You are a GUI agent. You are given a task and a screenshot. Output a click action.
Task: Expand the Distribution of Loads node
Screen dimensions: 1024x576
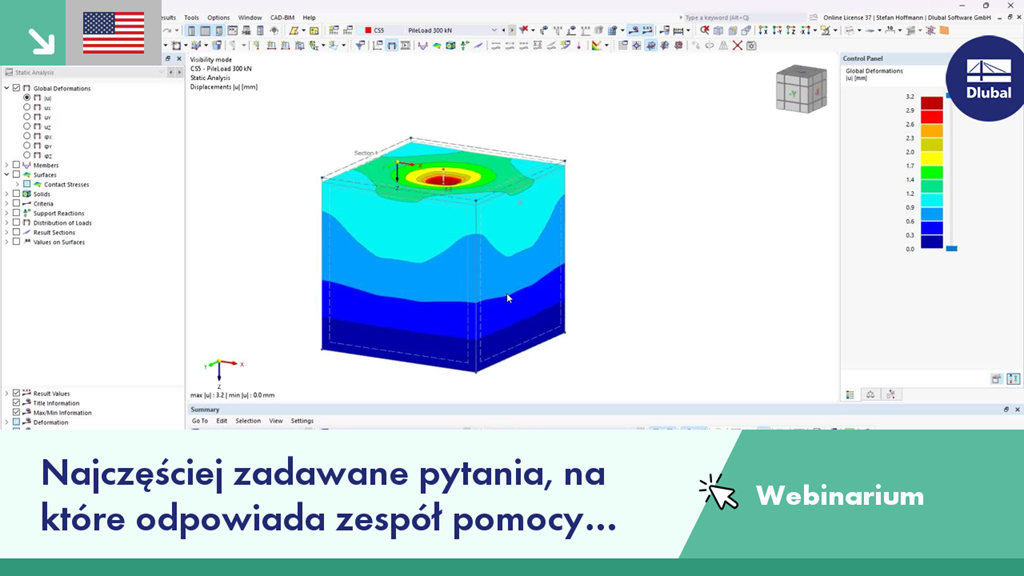7,222
